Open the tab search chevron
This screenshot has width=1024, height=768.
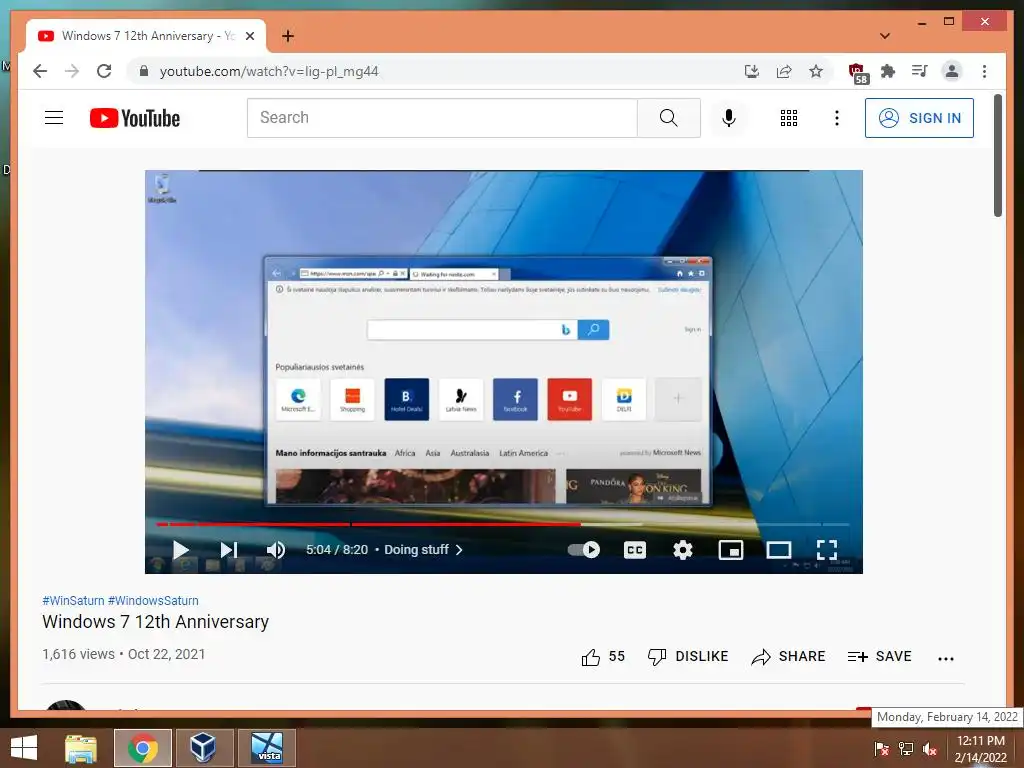point(885,36)
